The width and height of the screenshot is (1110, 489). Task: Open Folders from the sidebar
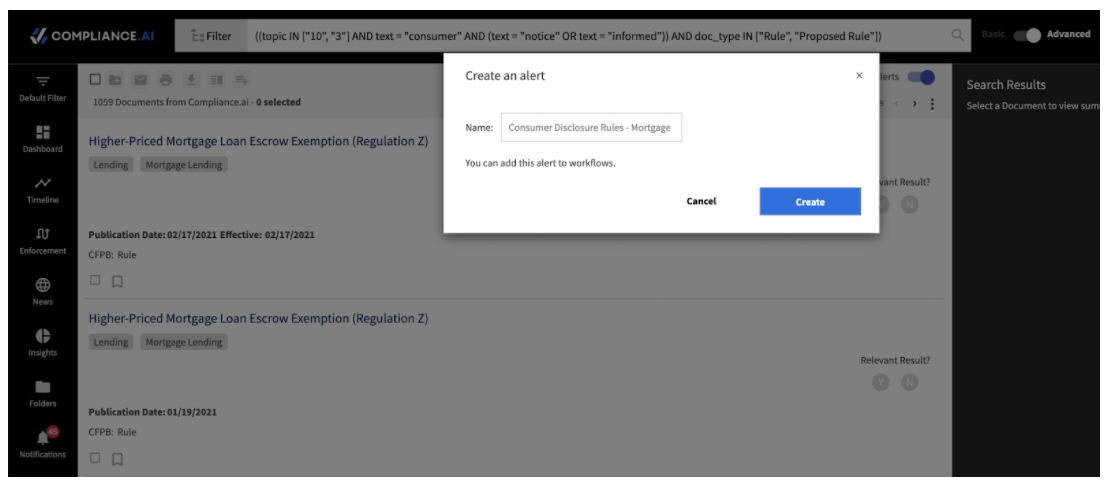[x=42, y=394]
